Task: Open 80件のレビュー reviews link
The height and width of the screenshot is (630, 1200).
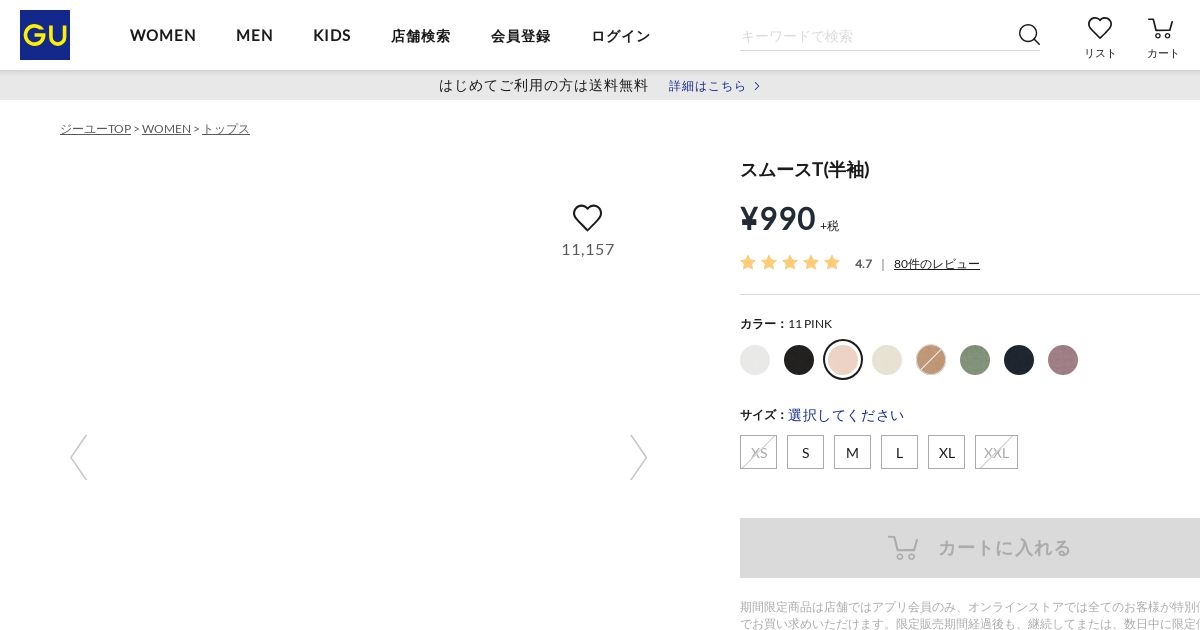Action: [937, 264]
